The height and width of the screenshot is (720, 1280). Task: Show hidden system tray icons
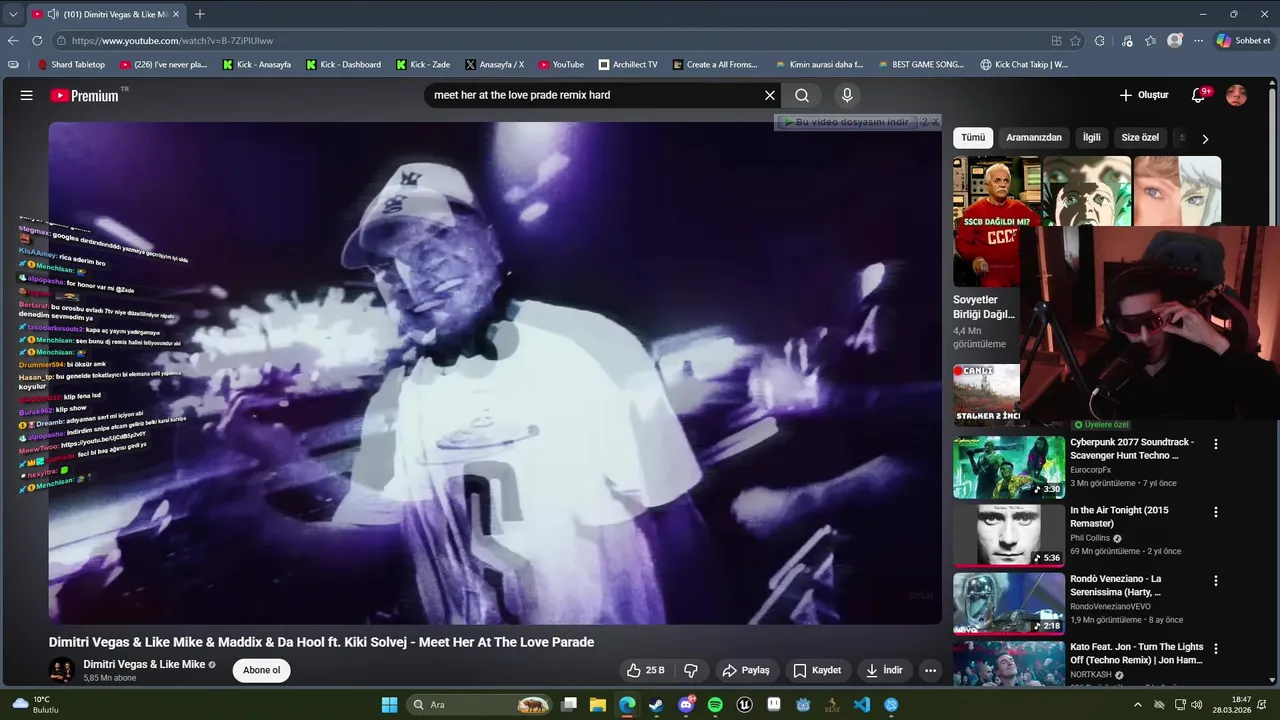1137,705
